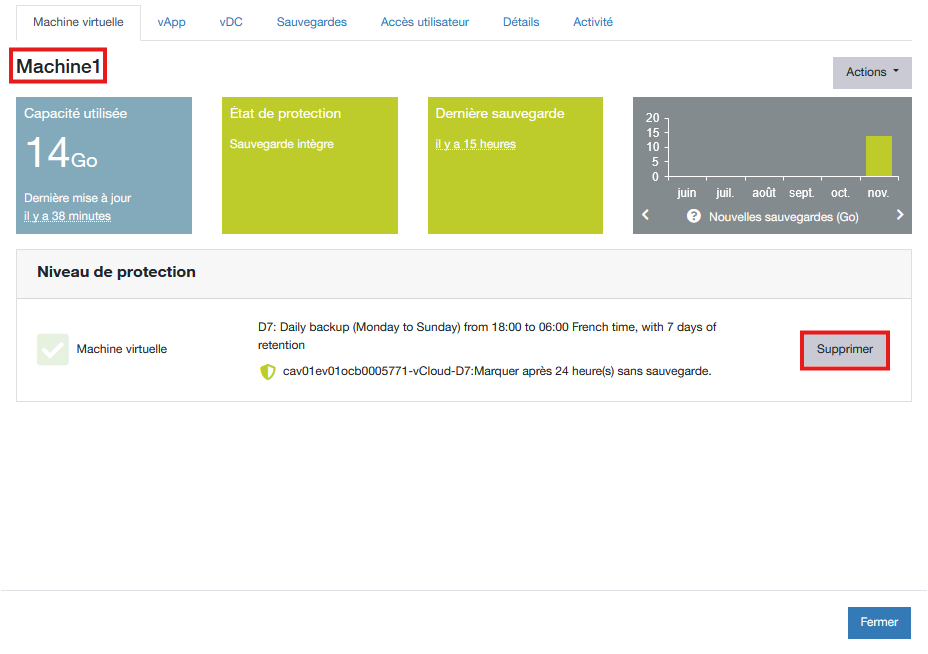Image resolution: width=928 pixels, height=654 pixels.
Task: Show the Détails tab
Action: [521, 22]
